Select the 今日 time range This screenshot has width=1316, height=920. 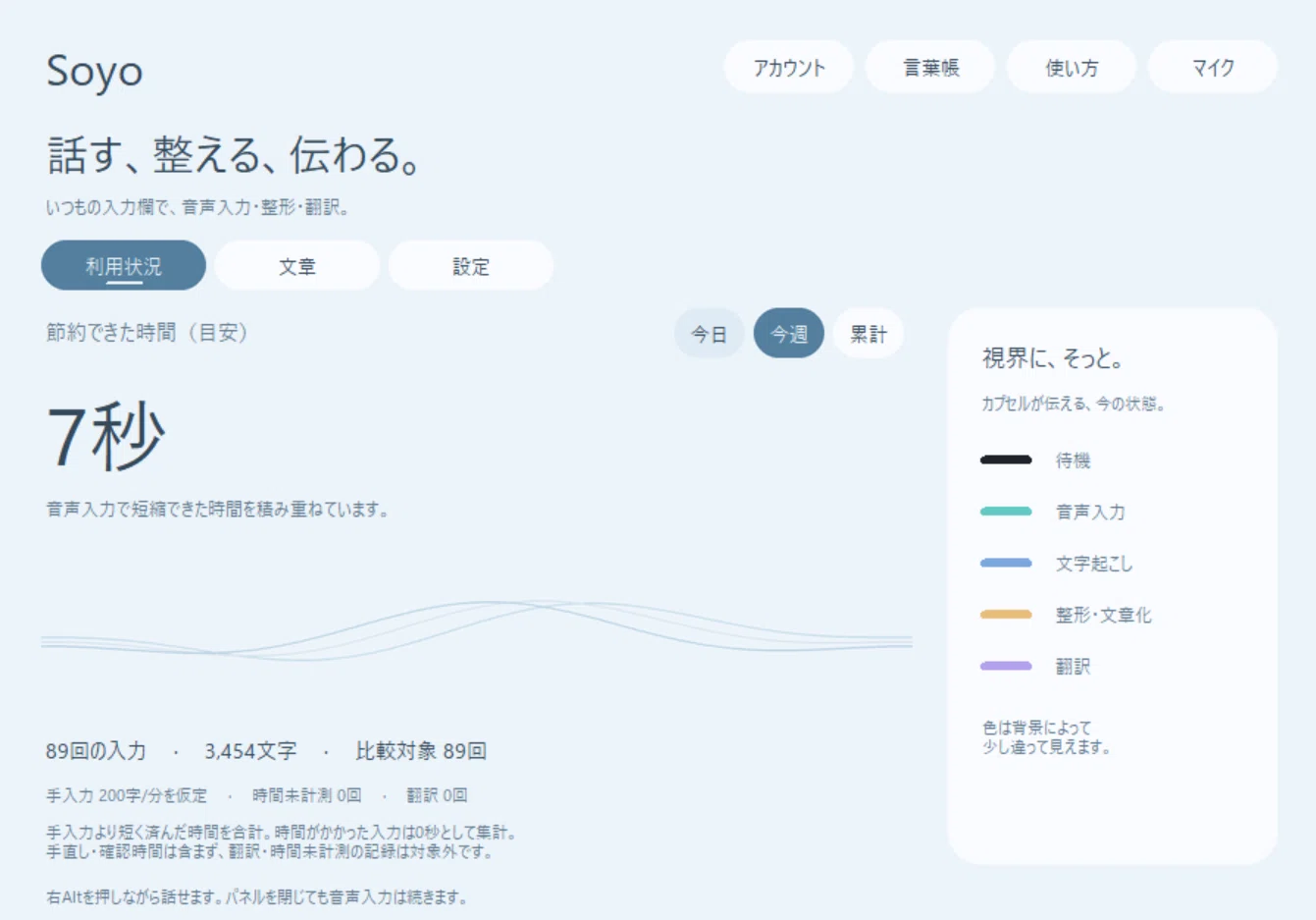[x=709, y=334]
